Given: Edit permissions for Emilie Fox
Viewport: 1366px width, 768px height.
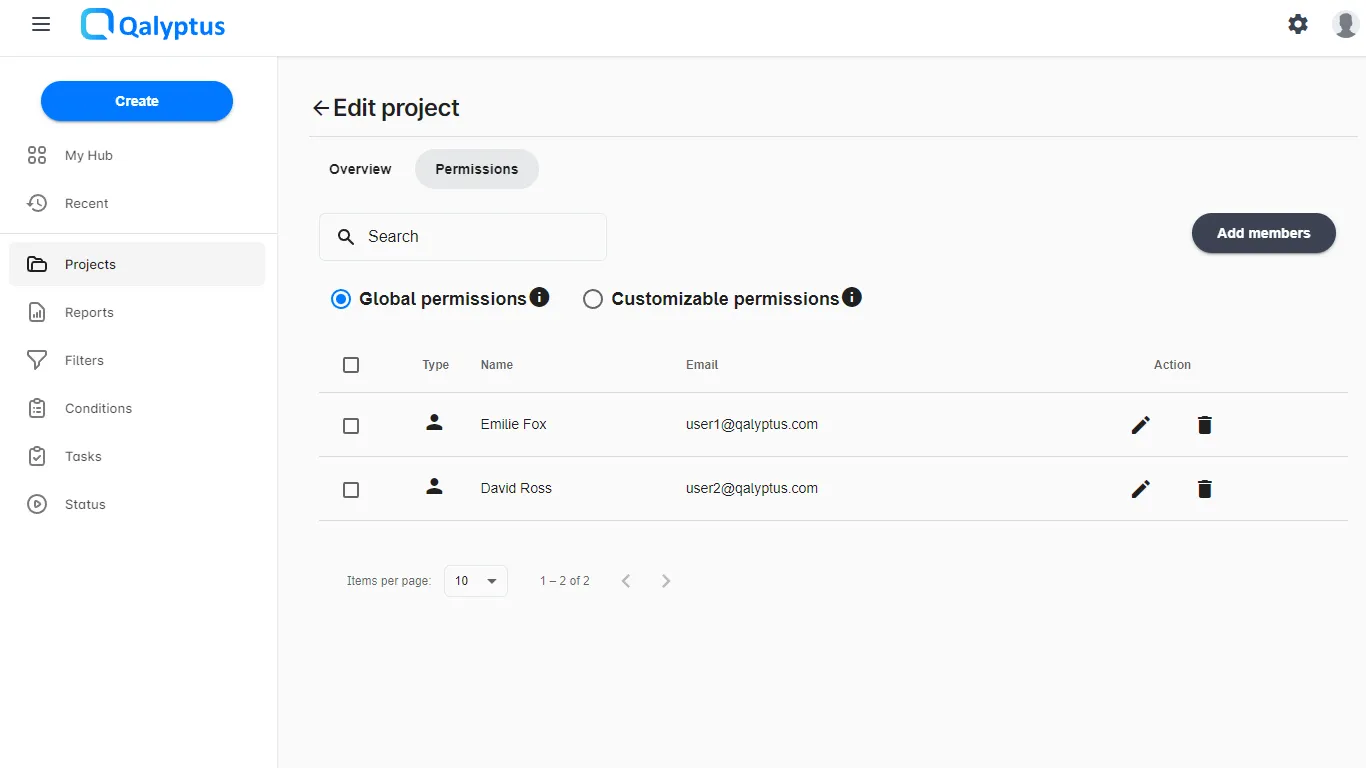Looking at the screenshot, I should [1140, 425].
